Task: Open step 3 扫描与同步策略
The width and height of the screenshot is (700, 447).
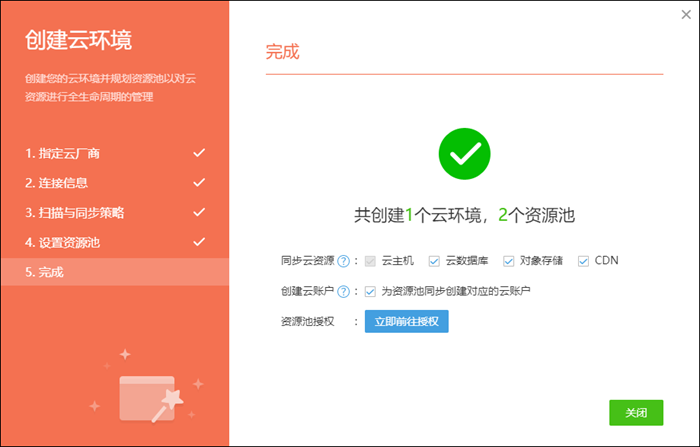Action: click(x=75, y=213)
